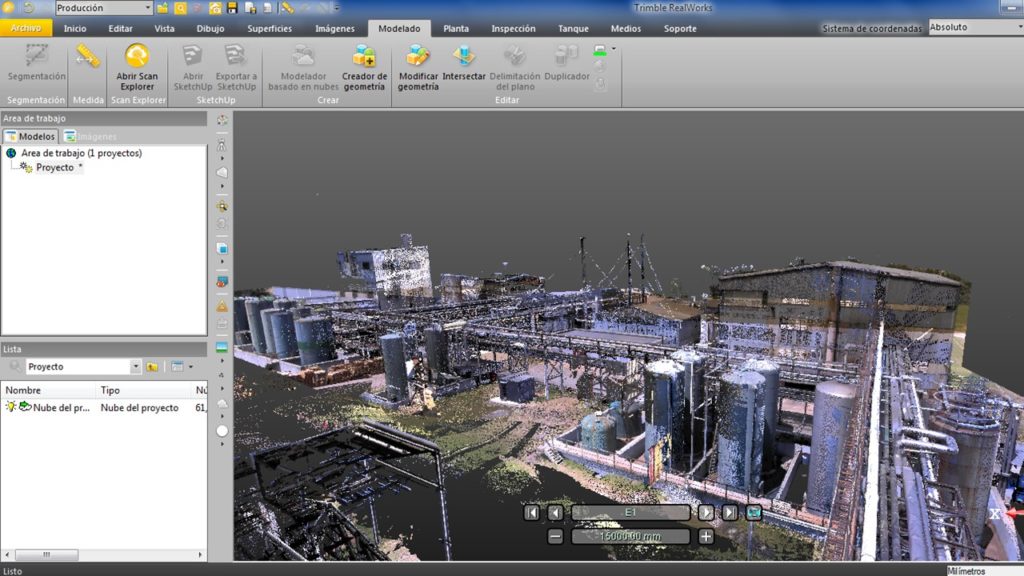Image resolution: width=1024 pixels, height=576 pixels.
Task: Switch to the Inspección ribbon tab
Action: click(x=513, y=28)
